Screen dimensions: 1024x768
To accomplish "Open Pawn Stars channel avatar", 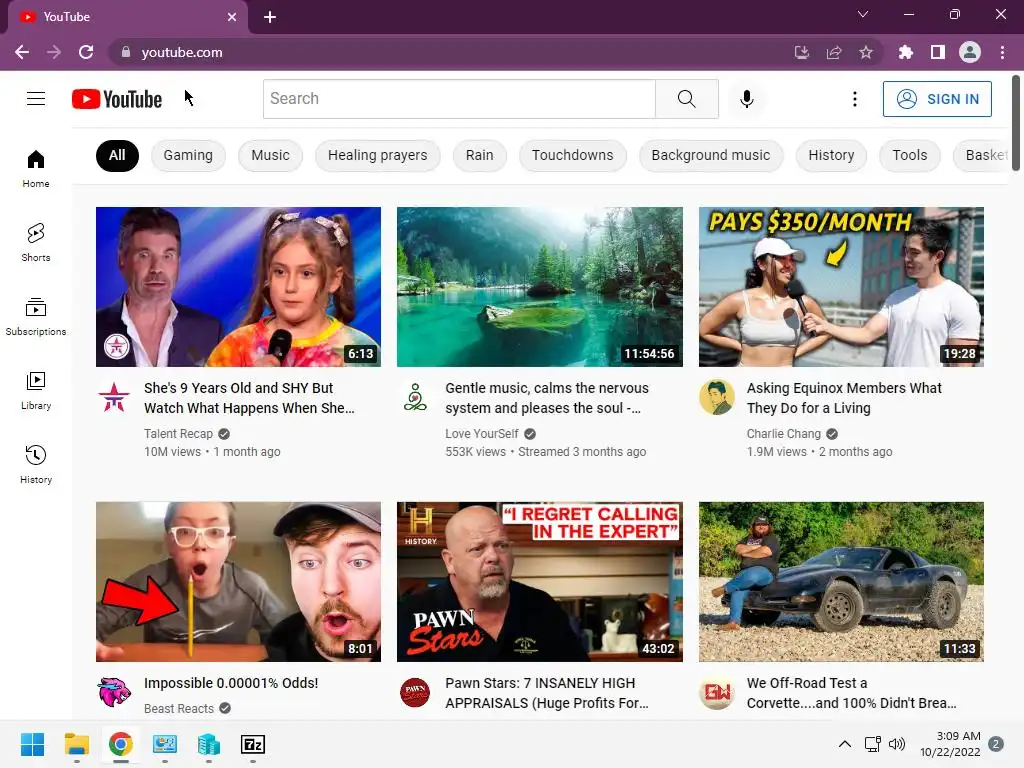I will 415,692.
